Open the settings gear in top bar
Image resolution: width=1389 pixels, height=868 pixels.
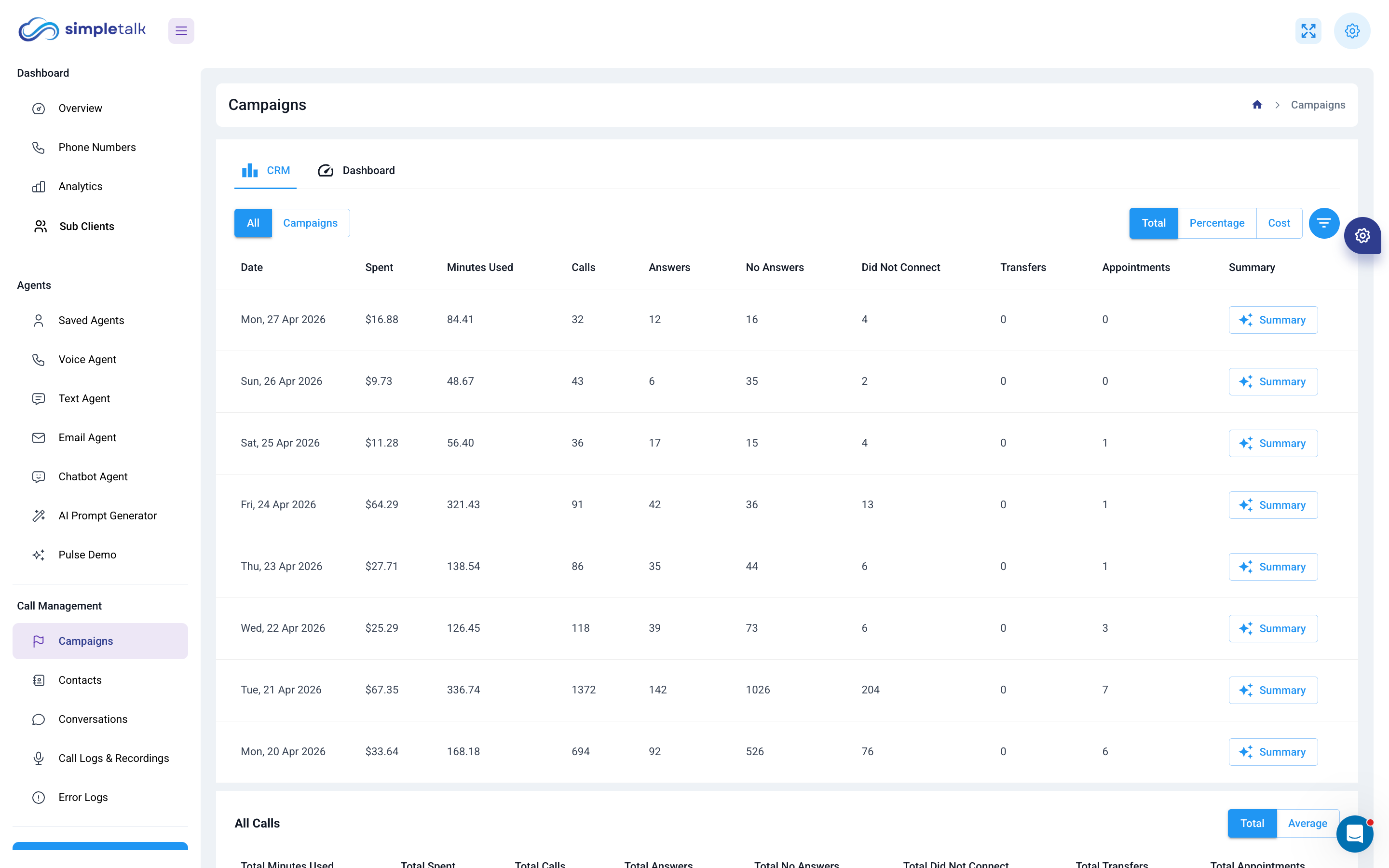click(1352, 30)
